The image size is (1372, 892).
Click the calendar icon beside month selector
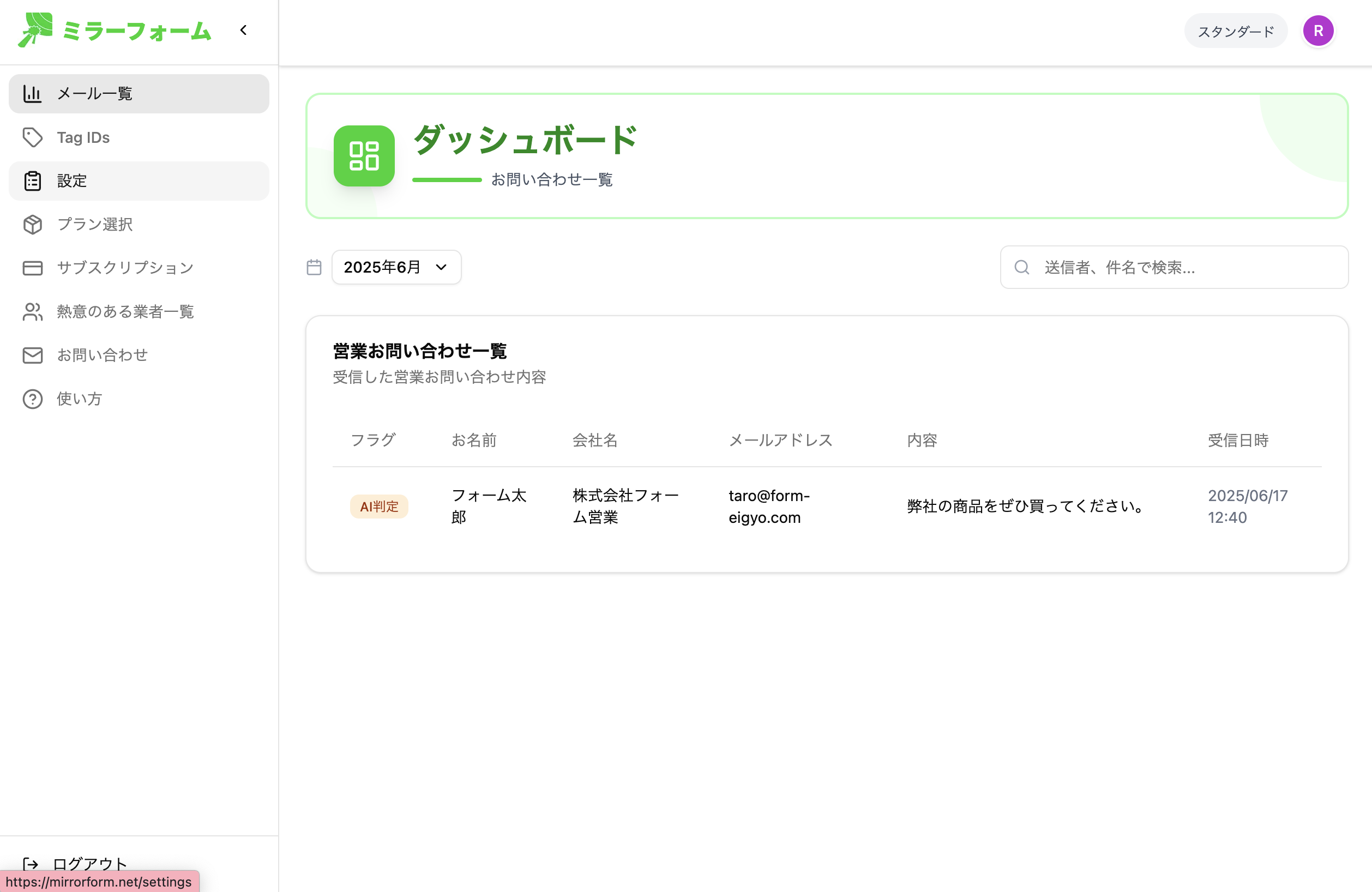point(314,267)
